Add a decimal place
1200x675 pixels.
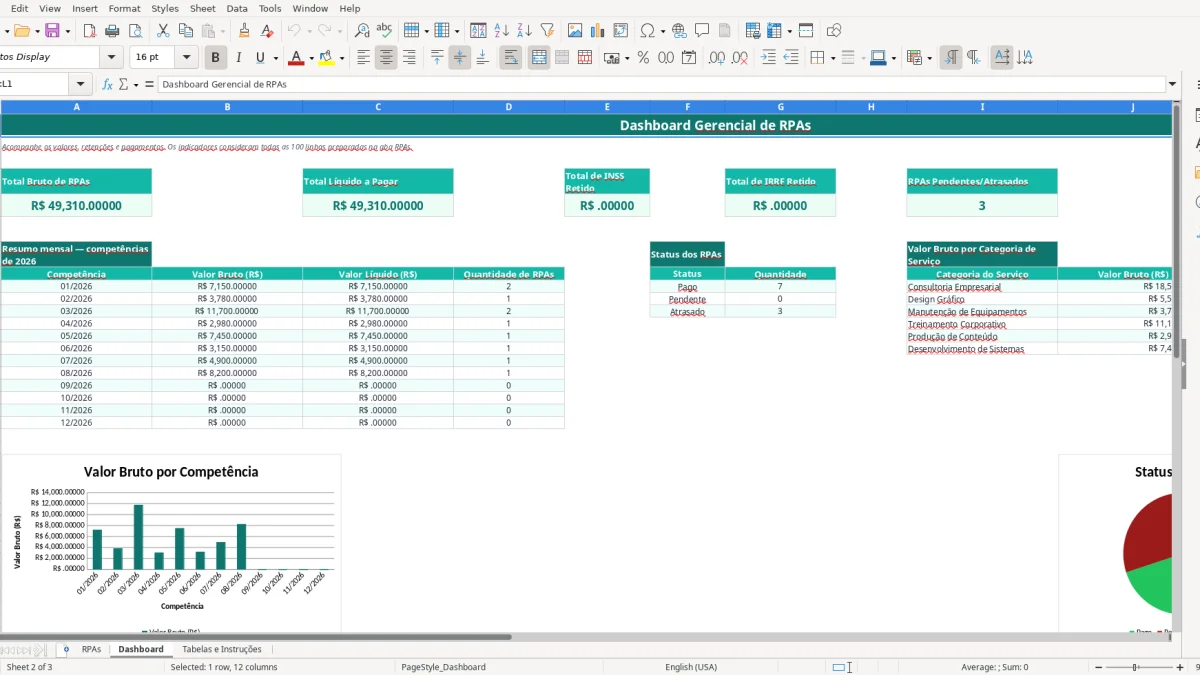[717, 58]
